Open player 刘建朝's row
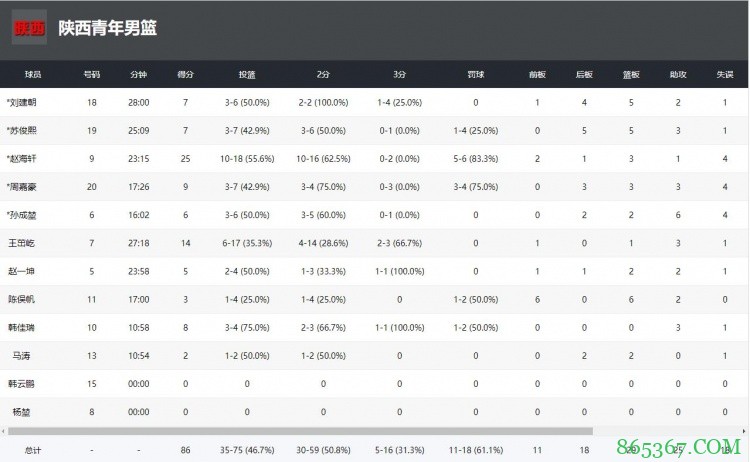Image resolution: width=750 pixels, height=462 pixels. (23, 102)
